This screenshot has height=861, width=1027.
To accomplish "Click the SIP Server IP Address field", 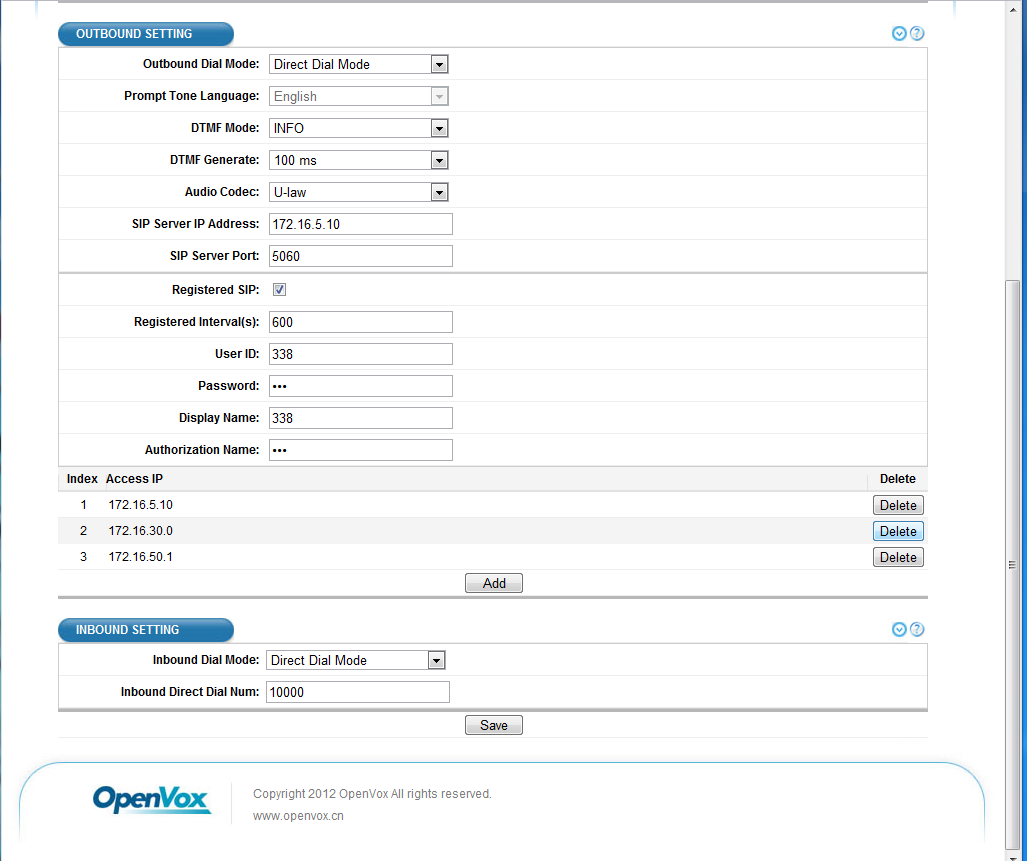I will 360,224.
